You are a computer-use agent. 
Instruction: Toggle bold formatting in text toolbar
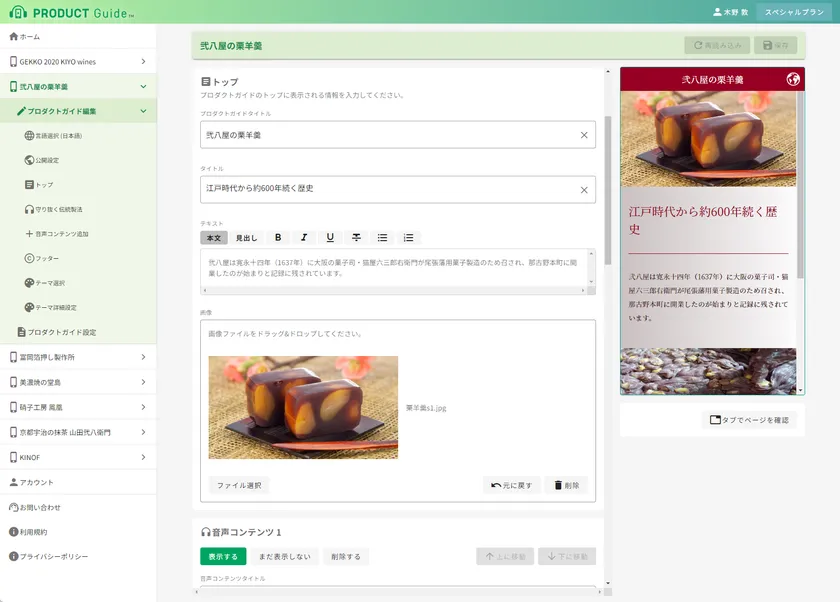pyautogui.click(x=278, y=238)
